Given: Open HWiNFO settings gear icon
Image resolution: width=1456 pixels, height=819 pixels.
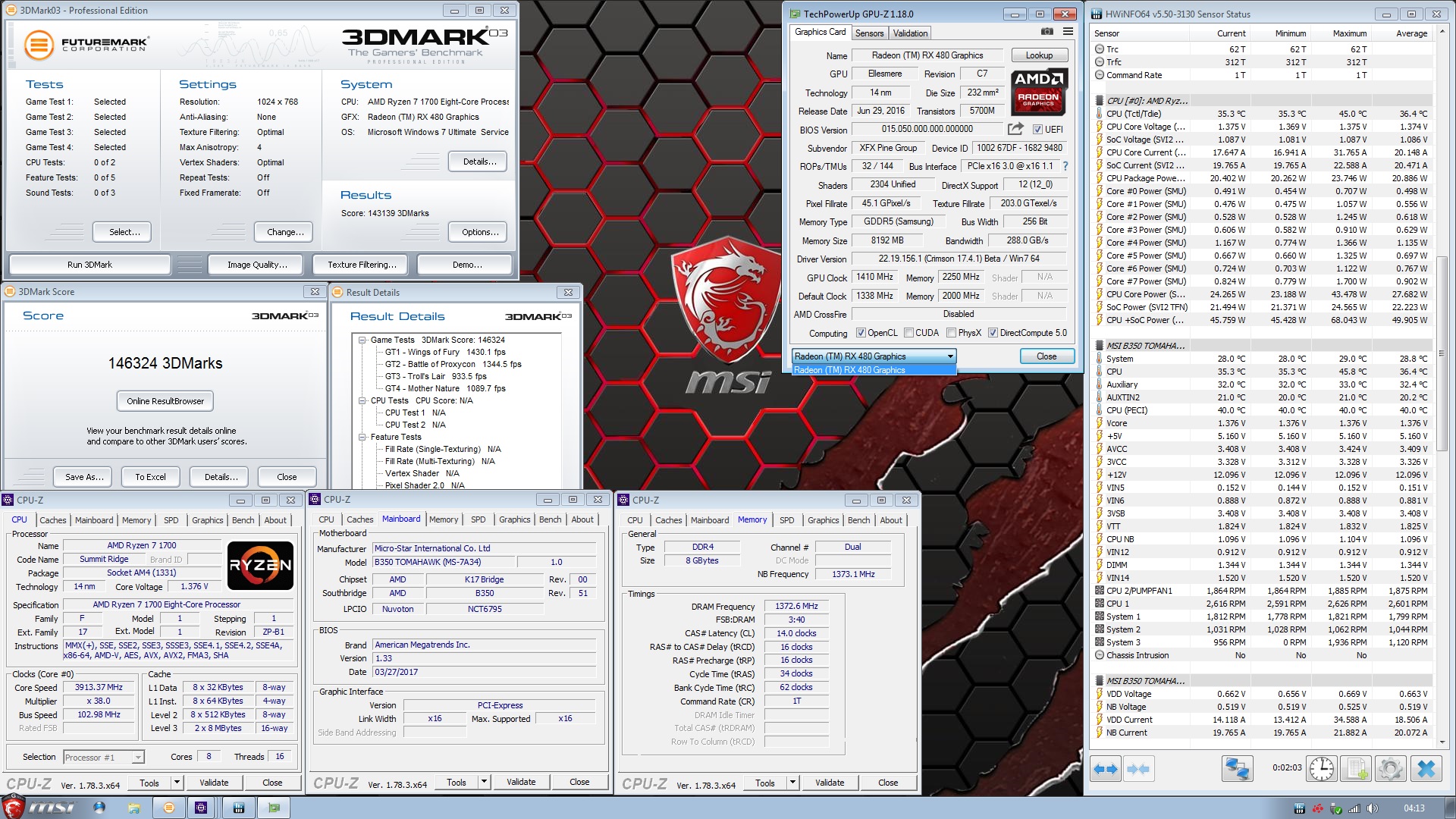Looking at the screenshot, I should pos(1390,769).
